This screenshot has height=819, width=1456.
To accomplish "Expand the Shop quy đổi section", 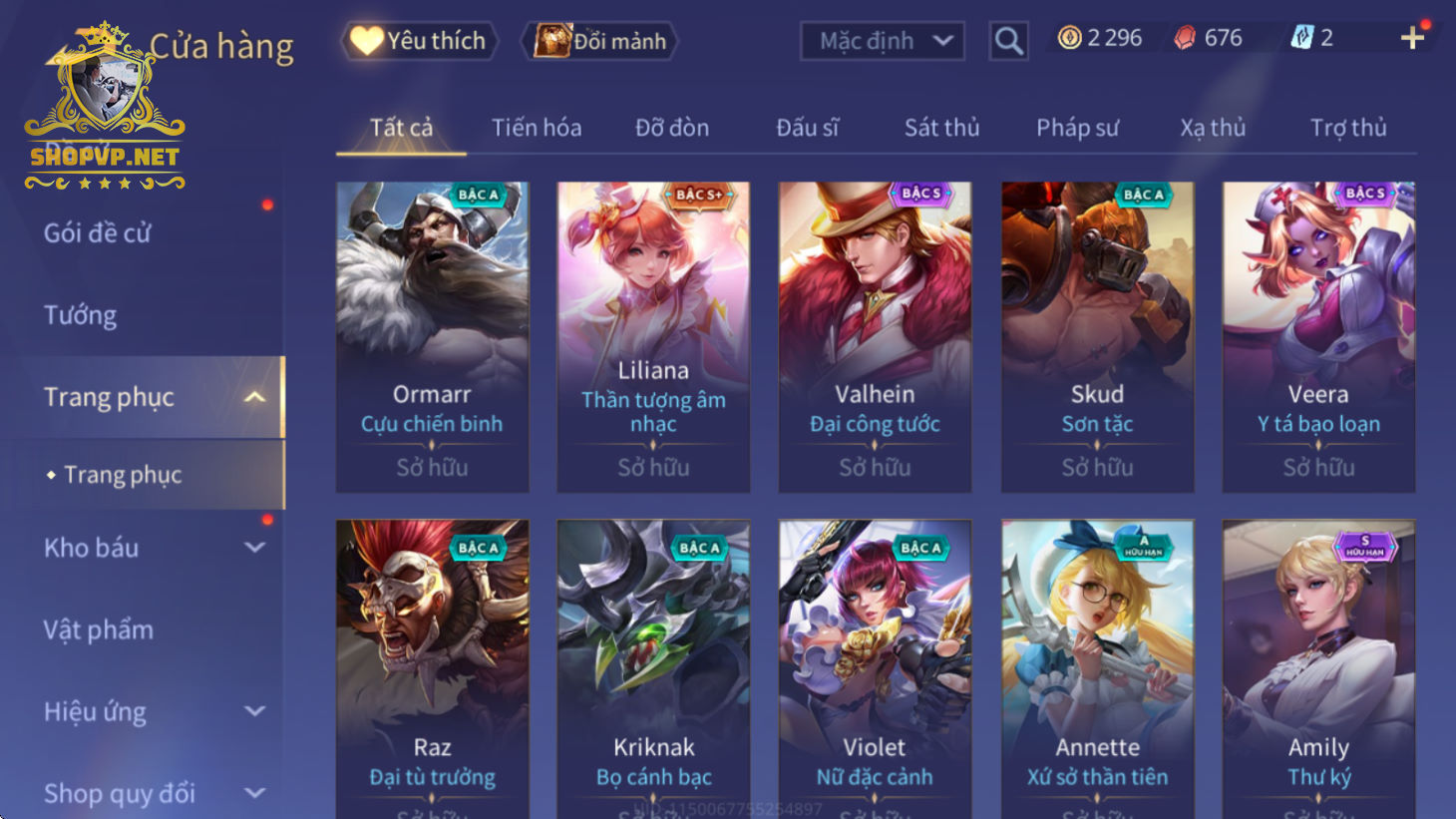I will (x=255, y=793).
